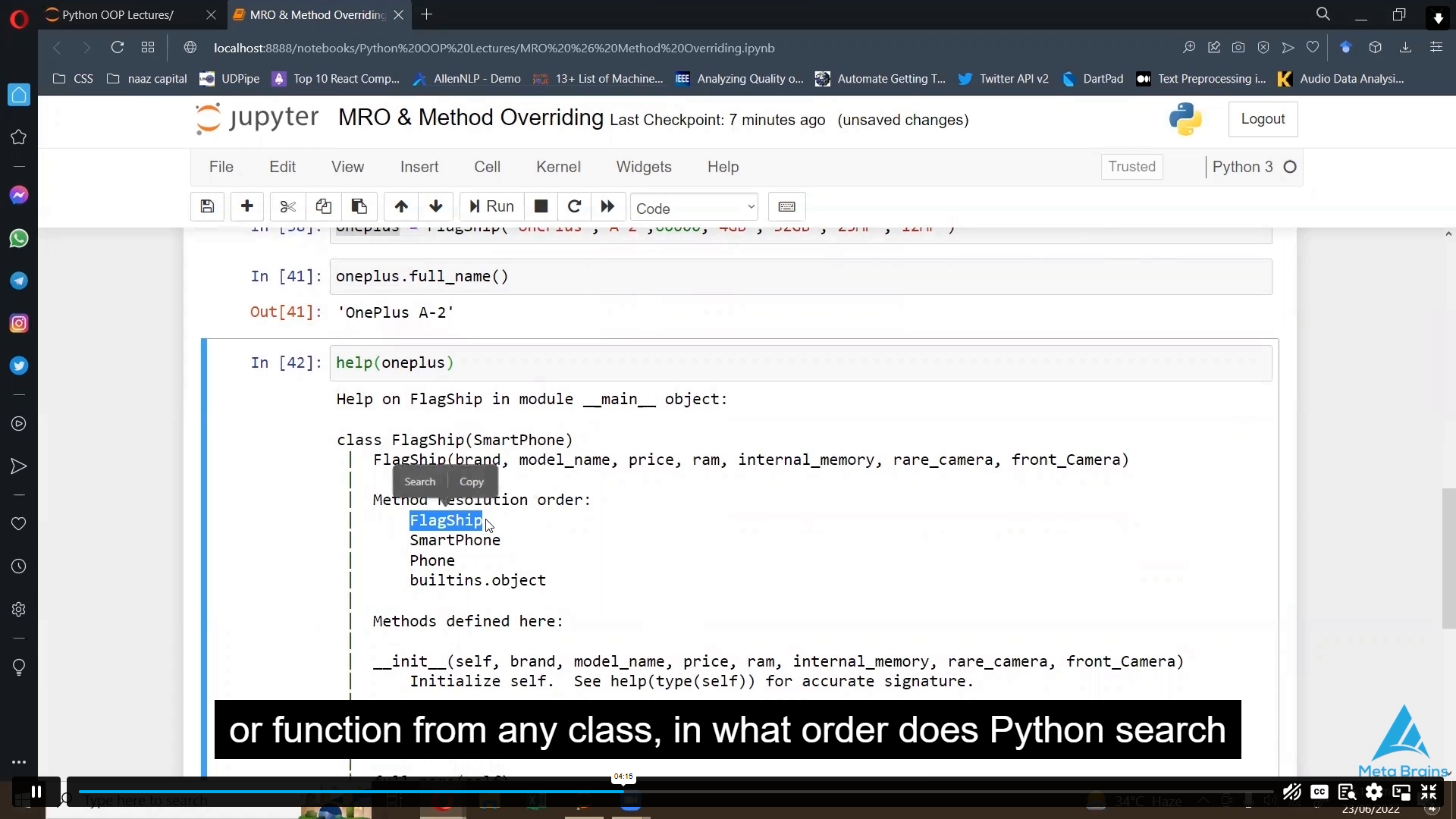
Task: Click the Add cell below icon
Action: [x=247, y=207]
